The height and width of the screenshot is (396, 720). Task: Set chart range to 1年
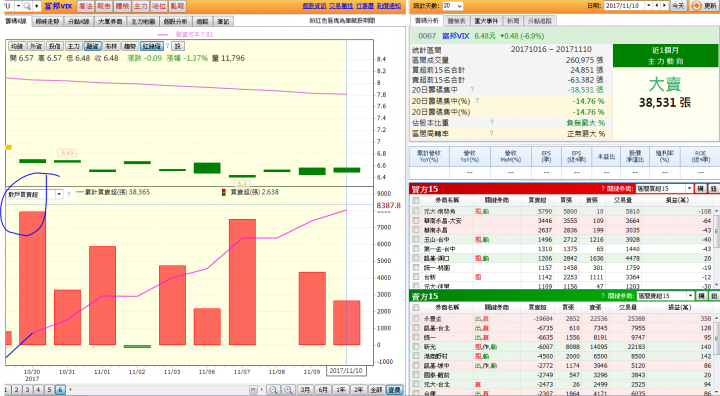(x=341, y=390)
